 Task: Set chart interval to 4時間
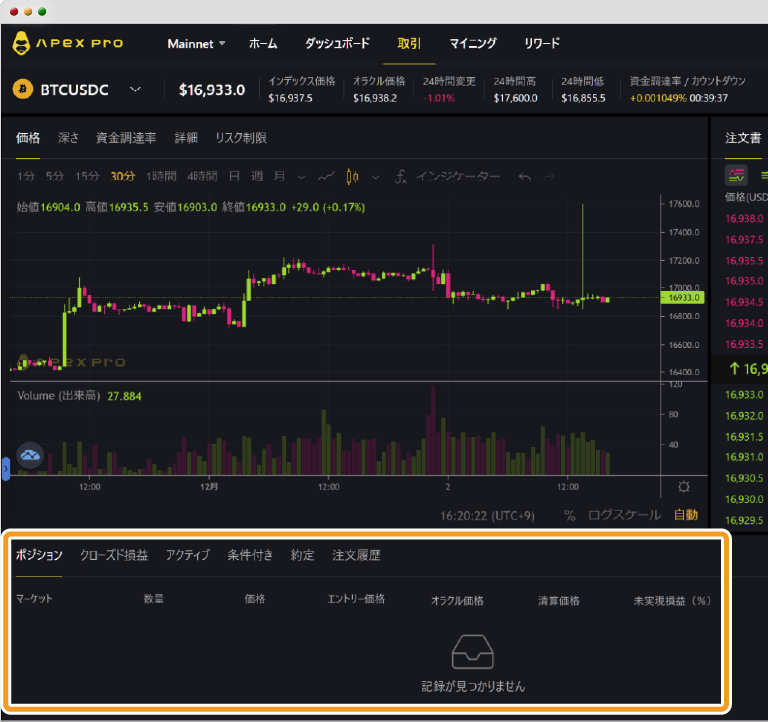[202, 176]
